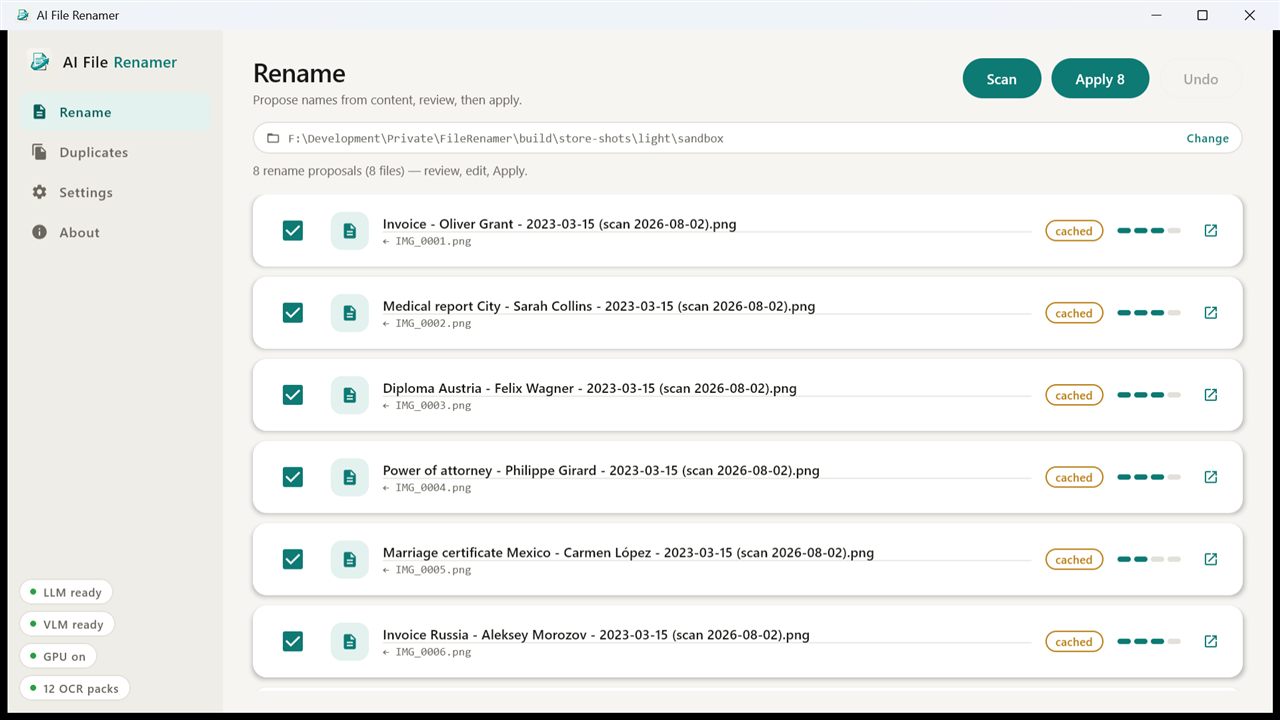The image size is (1280, 720).
Task: Open the Felix Wagner diploma file externally
Action: click(x=1211, y=395)
